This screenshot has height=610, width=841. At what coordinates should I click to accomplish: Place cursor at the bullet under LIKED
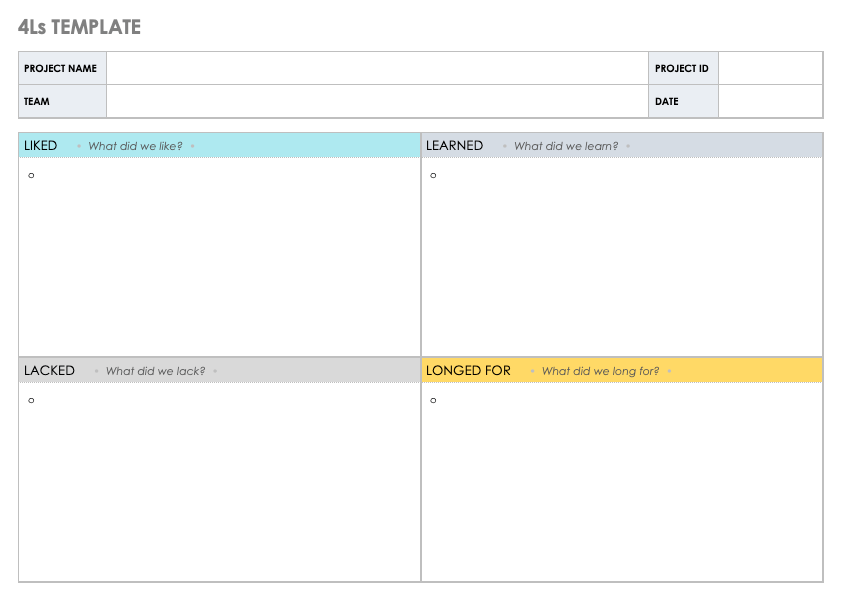(31, 175)
